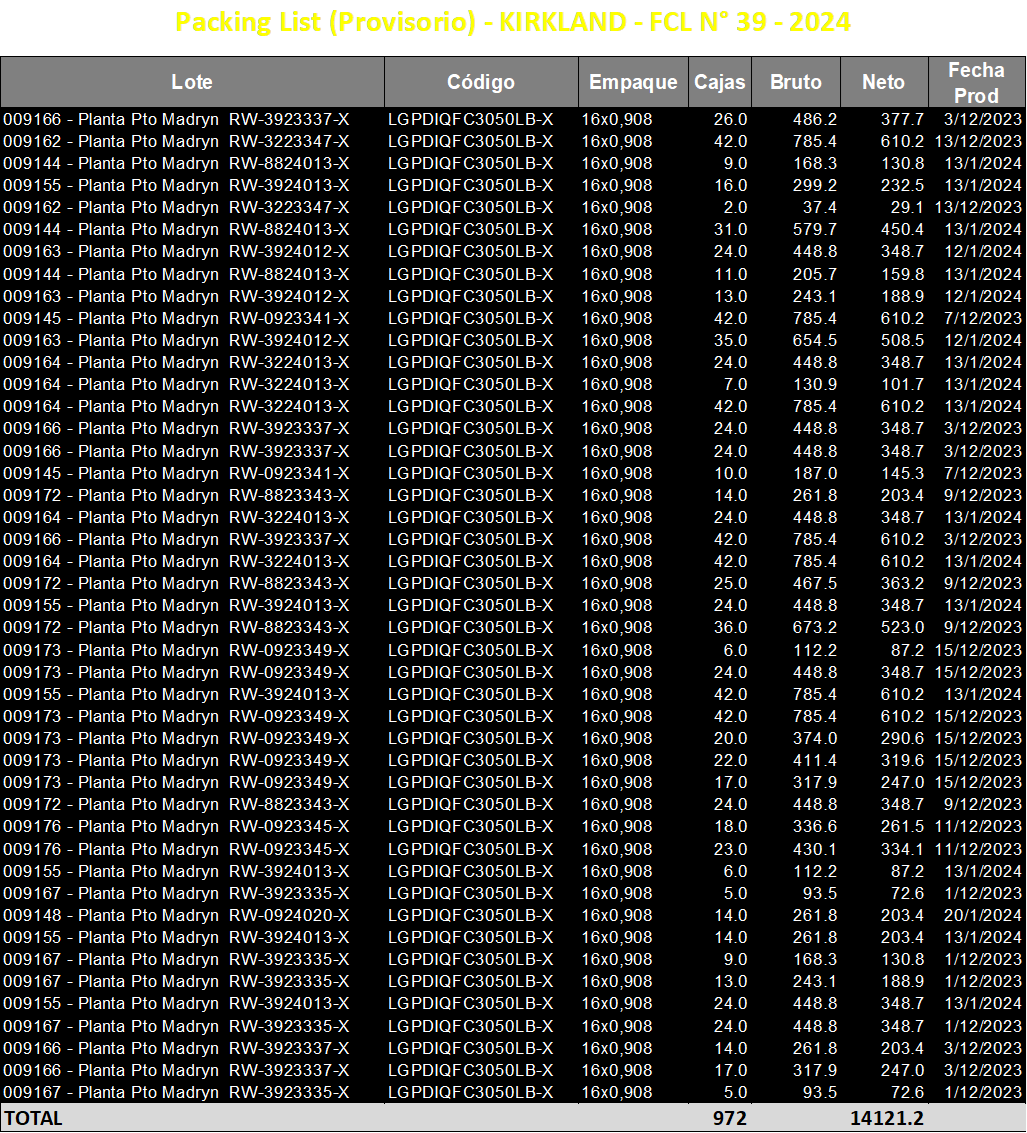Click the Packing List title text
Screen dimensions: 1027x1133
pyautogui.click(x=513, y=22)
